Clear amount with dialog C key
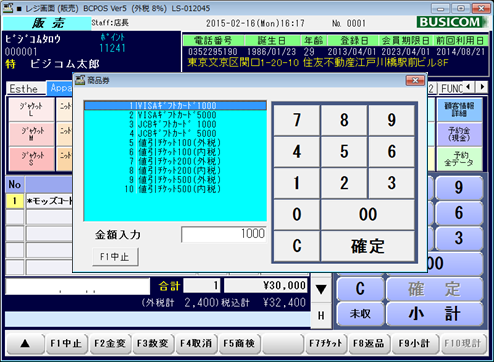Image resolution: width=494 pixels, height=362 pixels. click(297, 246)
